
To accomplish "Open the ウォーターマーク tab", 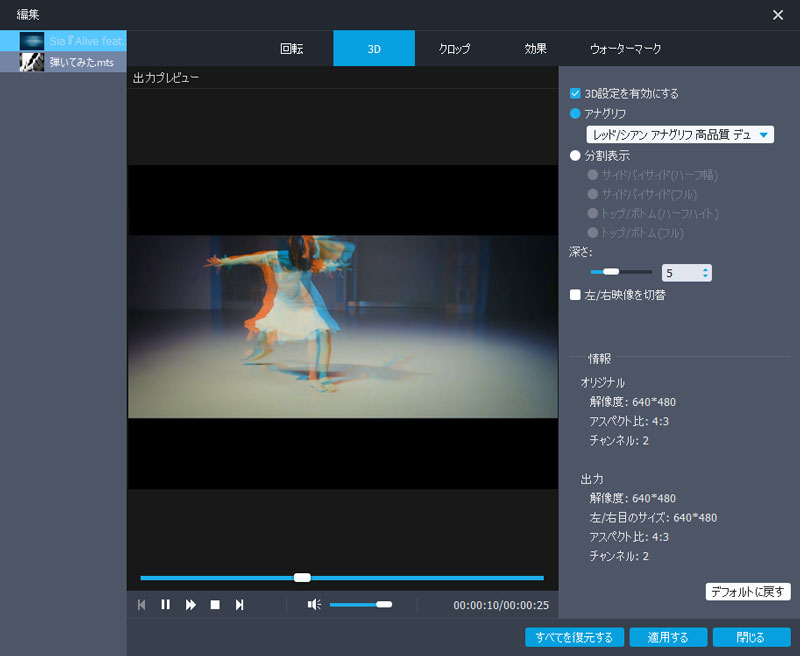I will click(x=625, y=48).
